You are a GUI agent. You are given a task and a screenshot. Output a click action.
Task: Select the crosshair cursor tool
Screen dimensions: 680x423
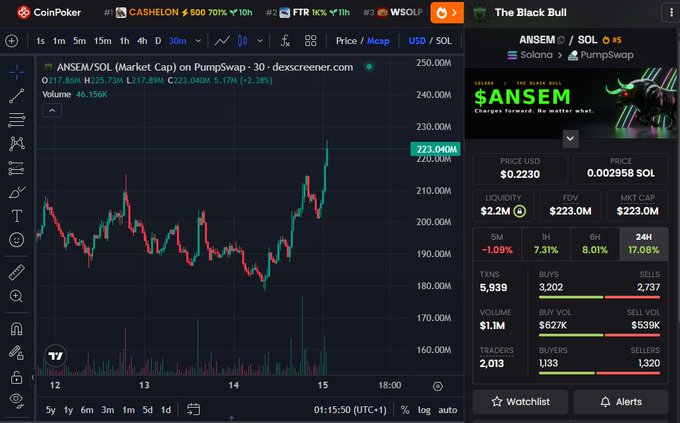coord(16,72)
